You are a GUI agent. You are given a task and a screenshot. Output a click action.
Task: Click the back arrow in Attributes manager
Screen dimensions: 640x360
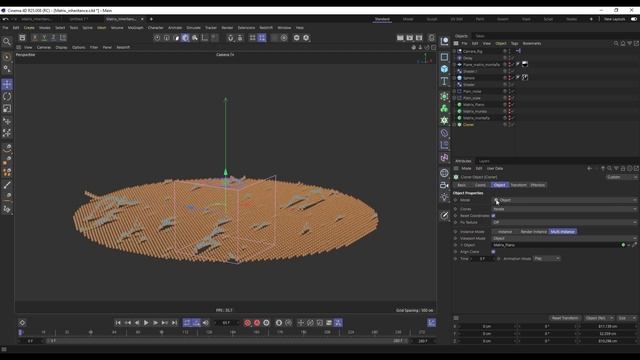[589, 169]
